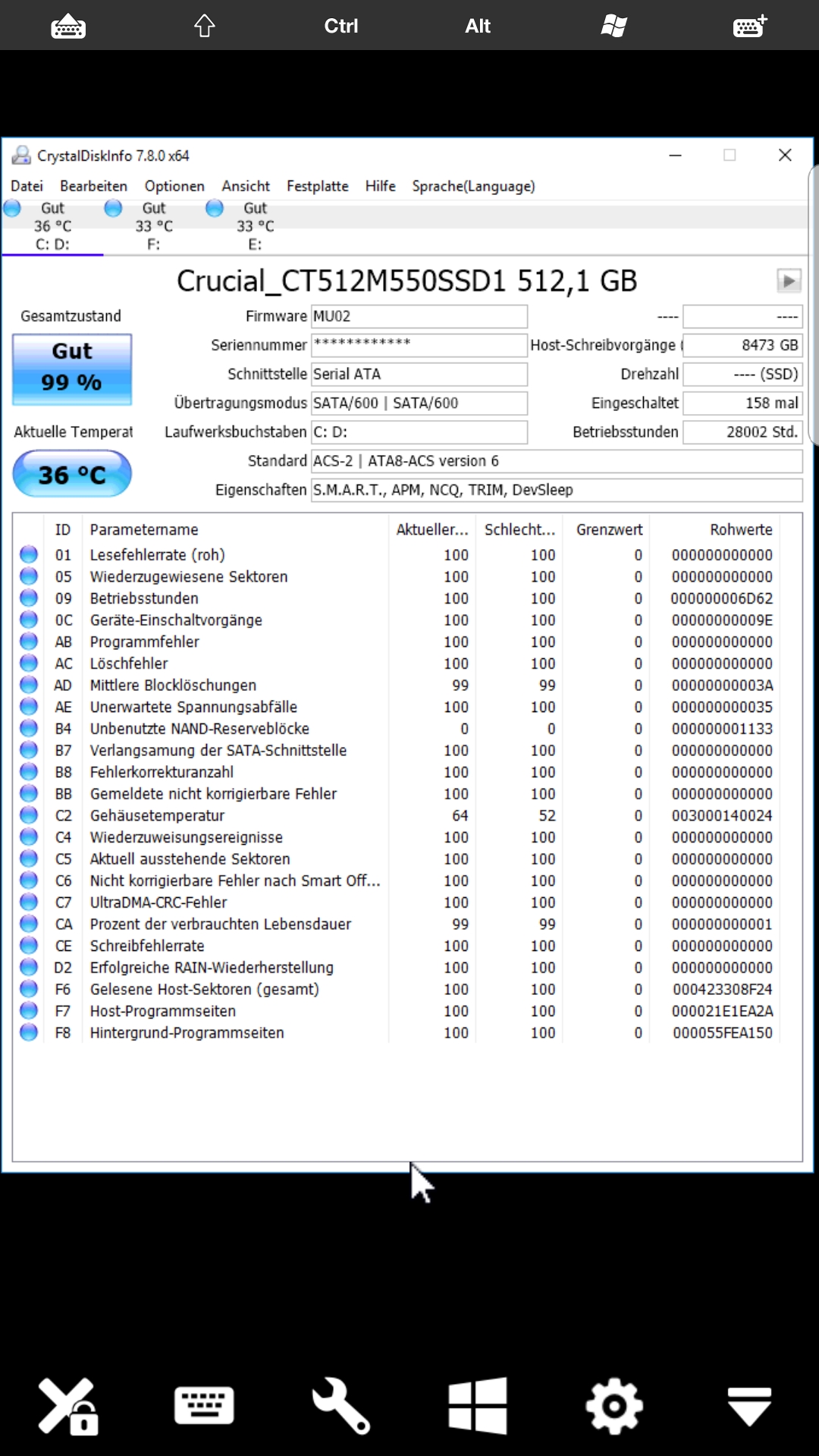Select Unbenutzte NAND-Reserveblöcke row
Screen dimensions: 819x1456
point(397,729)
